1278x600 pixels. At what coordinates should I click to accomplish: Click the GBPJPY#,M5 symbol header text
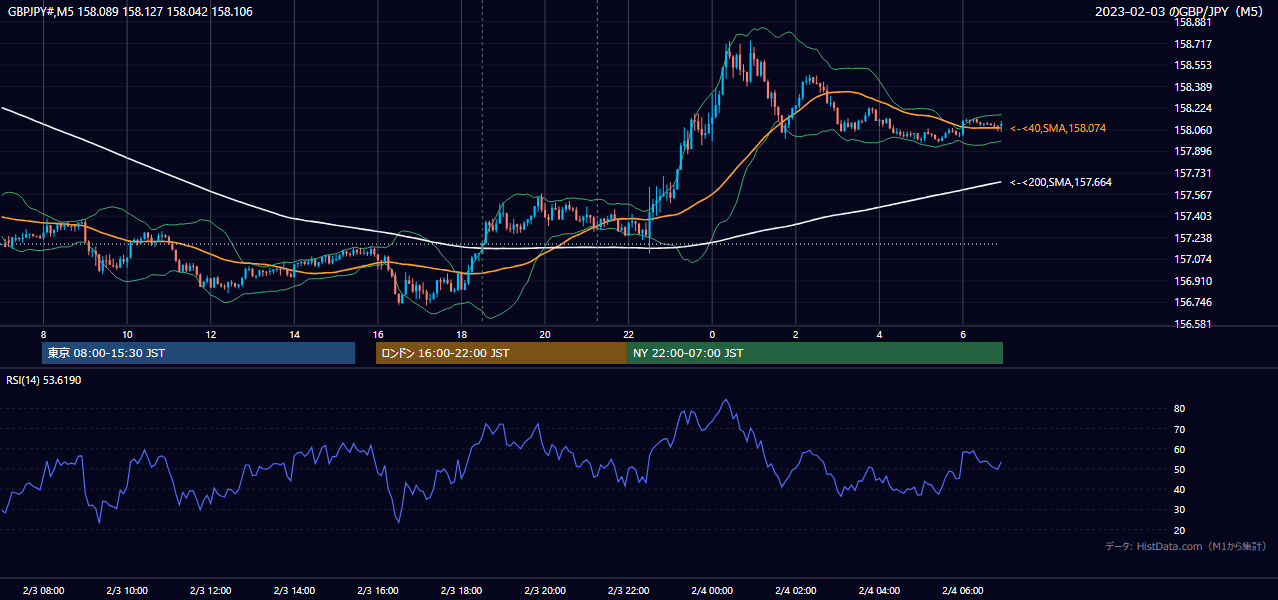click(x=130, y=12)
